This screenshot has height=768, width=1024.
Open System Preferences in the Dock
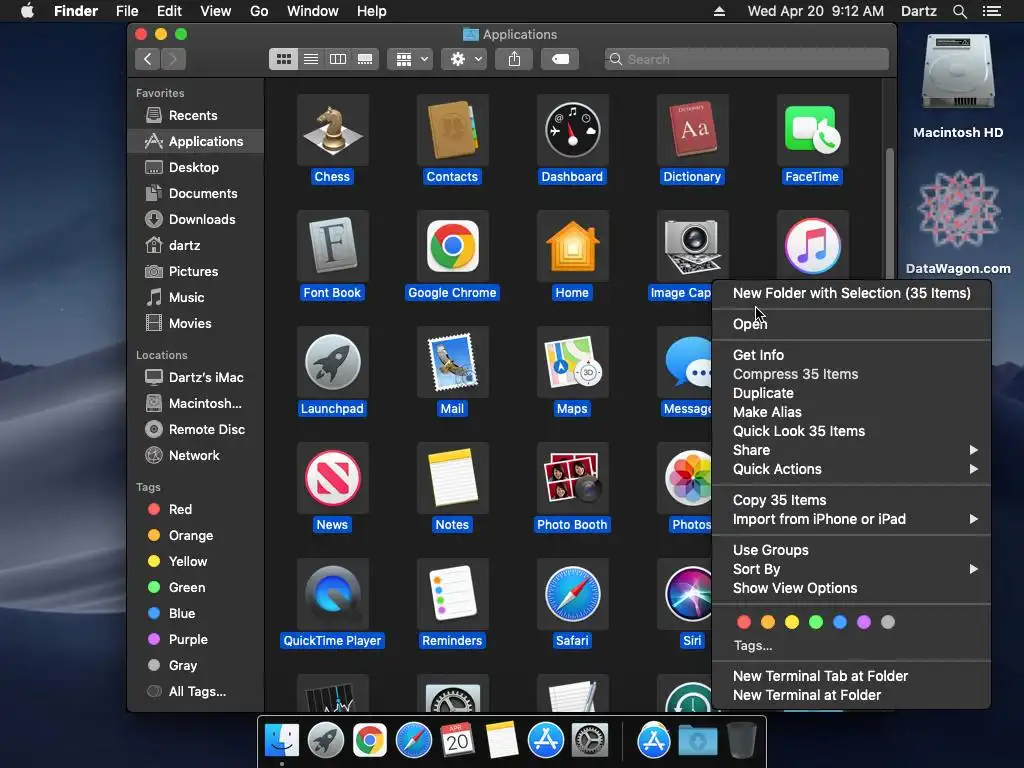click(x=590, y=741)
